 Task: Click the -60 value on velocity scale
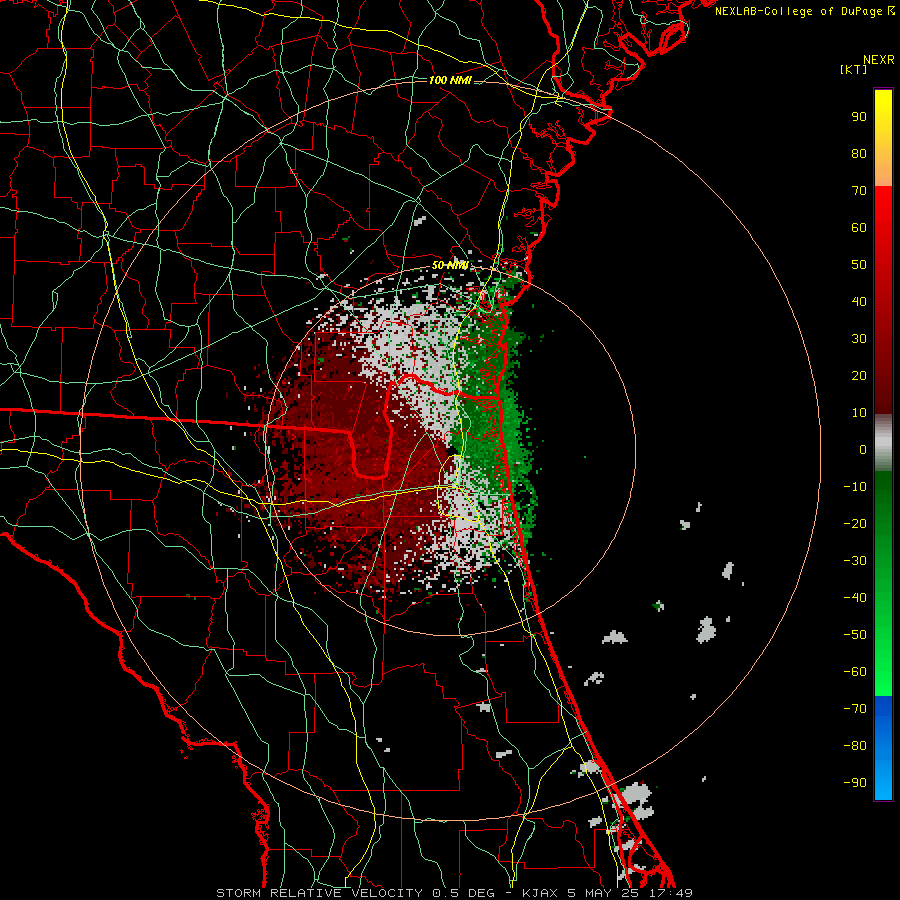point(855,672)
